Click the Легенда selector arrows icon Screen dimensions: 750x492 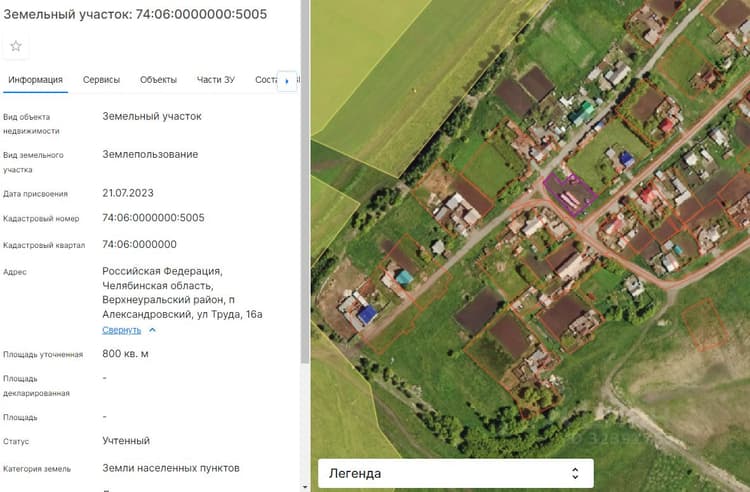575,473
